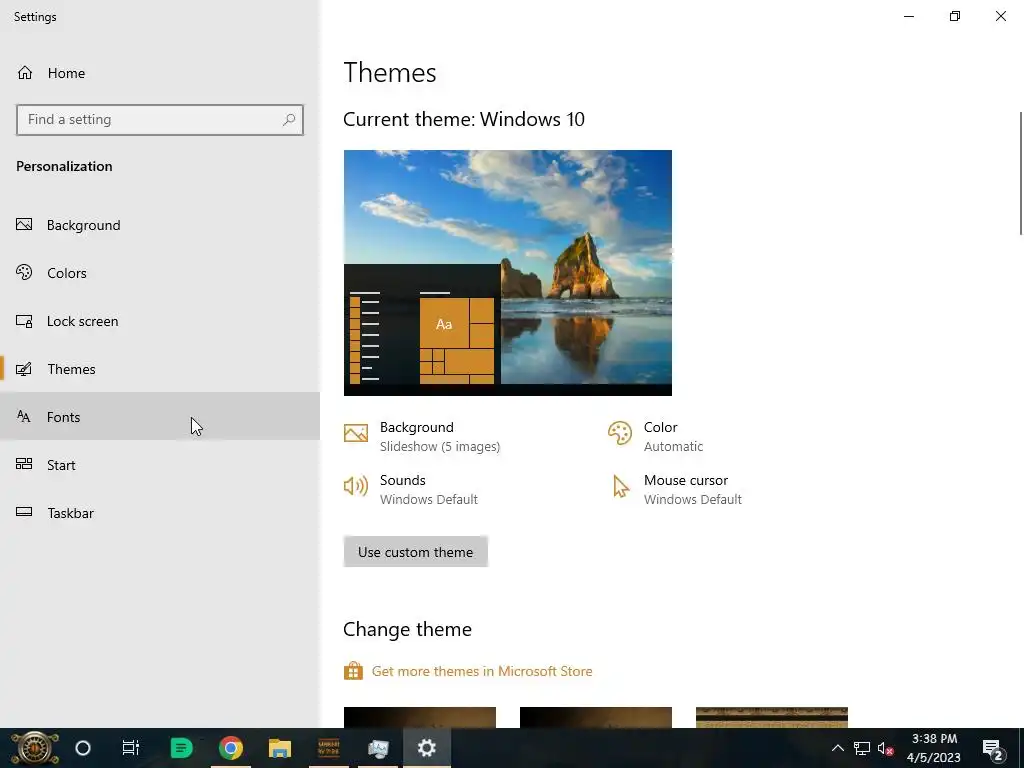This screenshot has width=1024, height=768.
Task: Open Fonts settings page
Action: tap(160, 417)
